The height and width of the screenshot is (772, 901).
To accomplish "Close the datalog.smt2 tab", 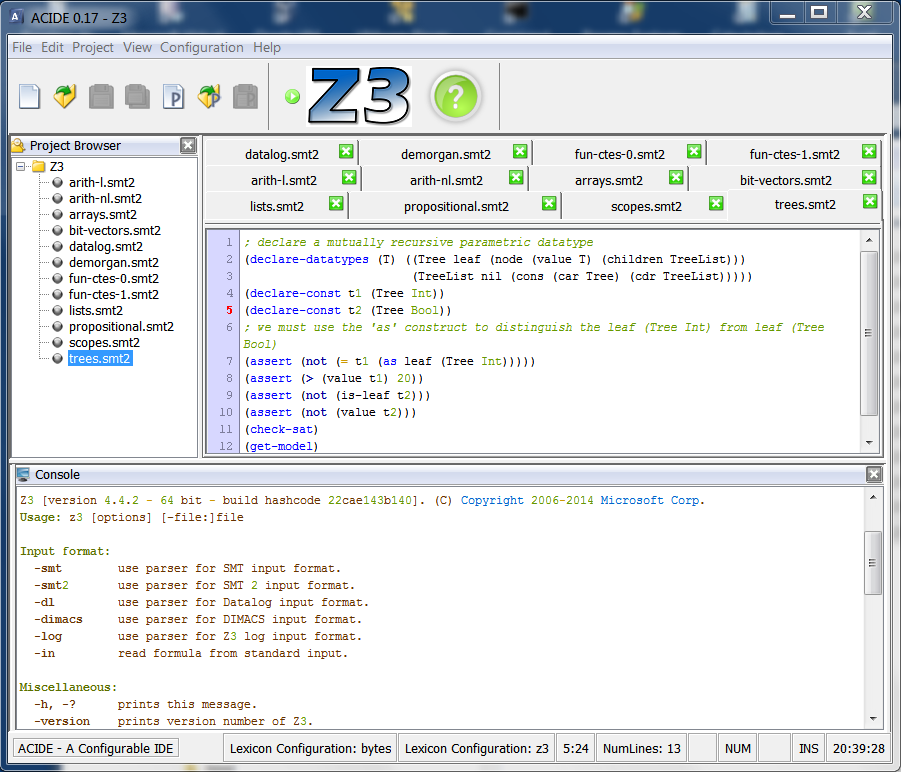I will tap(346, 151).
